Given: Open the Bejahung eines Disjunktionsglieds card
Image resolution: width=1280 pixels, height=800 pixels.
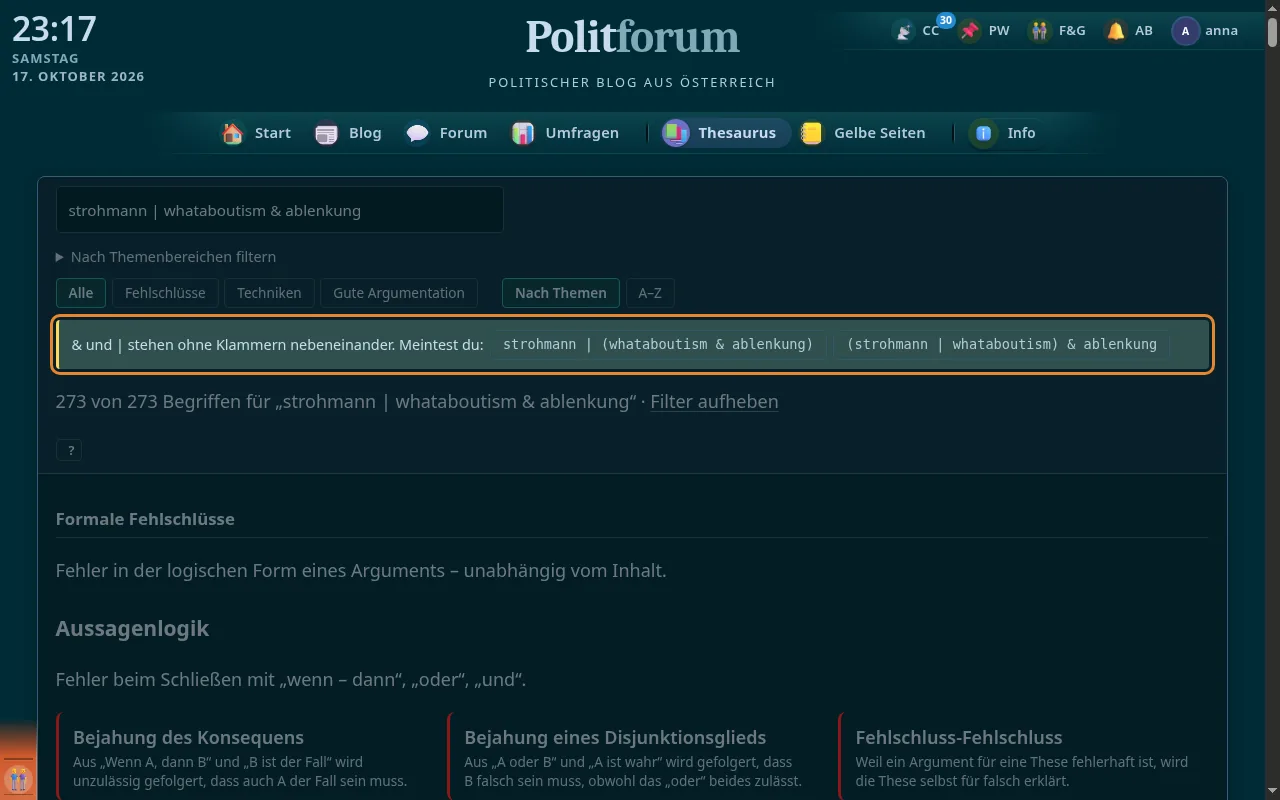Looking at the screenshot, I should [x=634, y=756].
